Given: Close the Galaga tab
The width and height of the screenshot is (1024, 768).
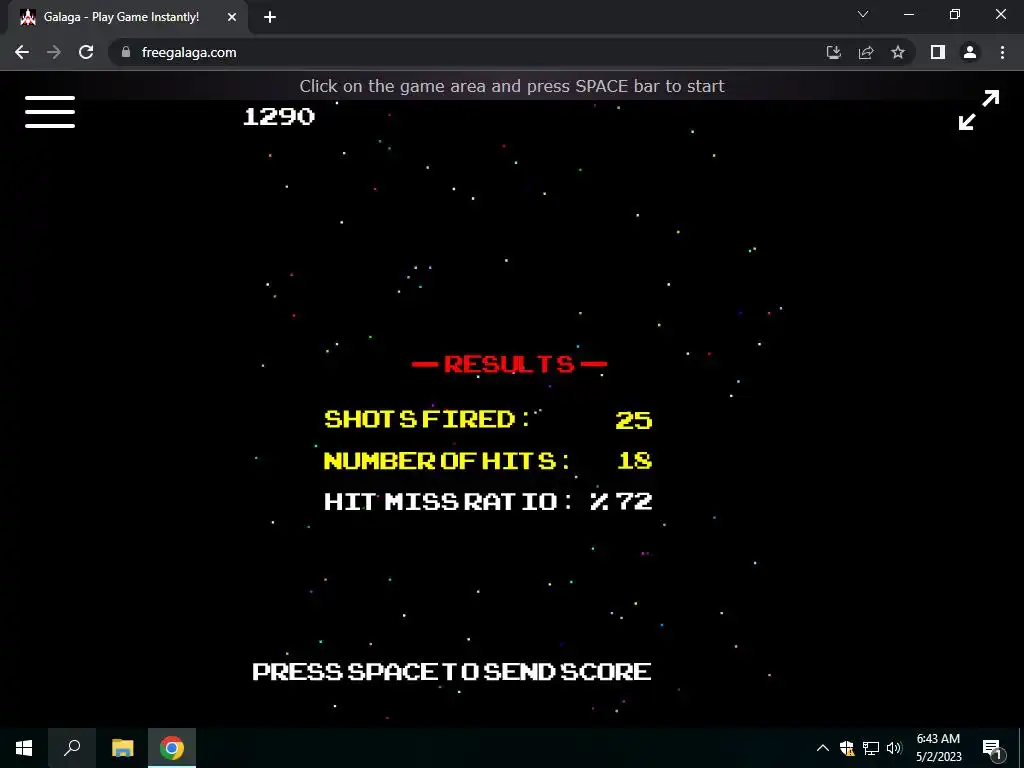Looking at the screenshot, I should pos(232,17).
